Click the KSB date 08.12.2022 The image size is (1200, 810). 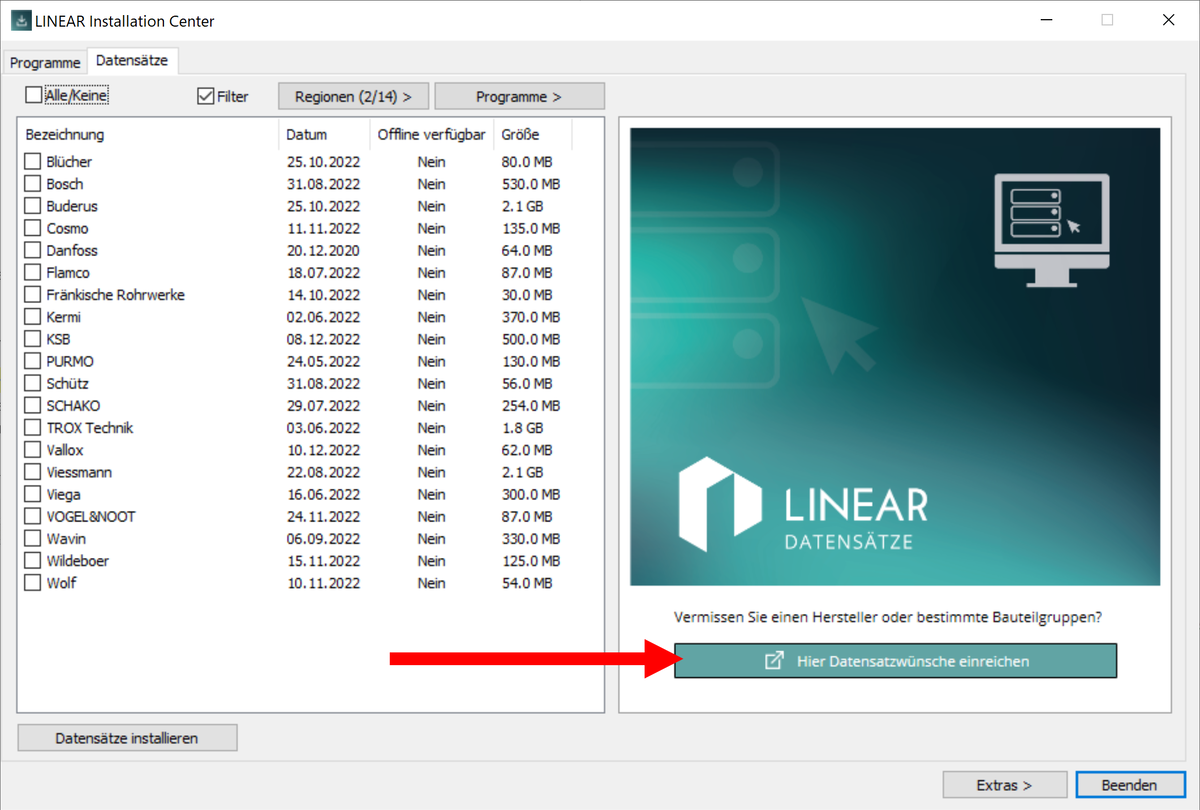[323, 339]
